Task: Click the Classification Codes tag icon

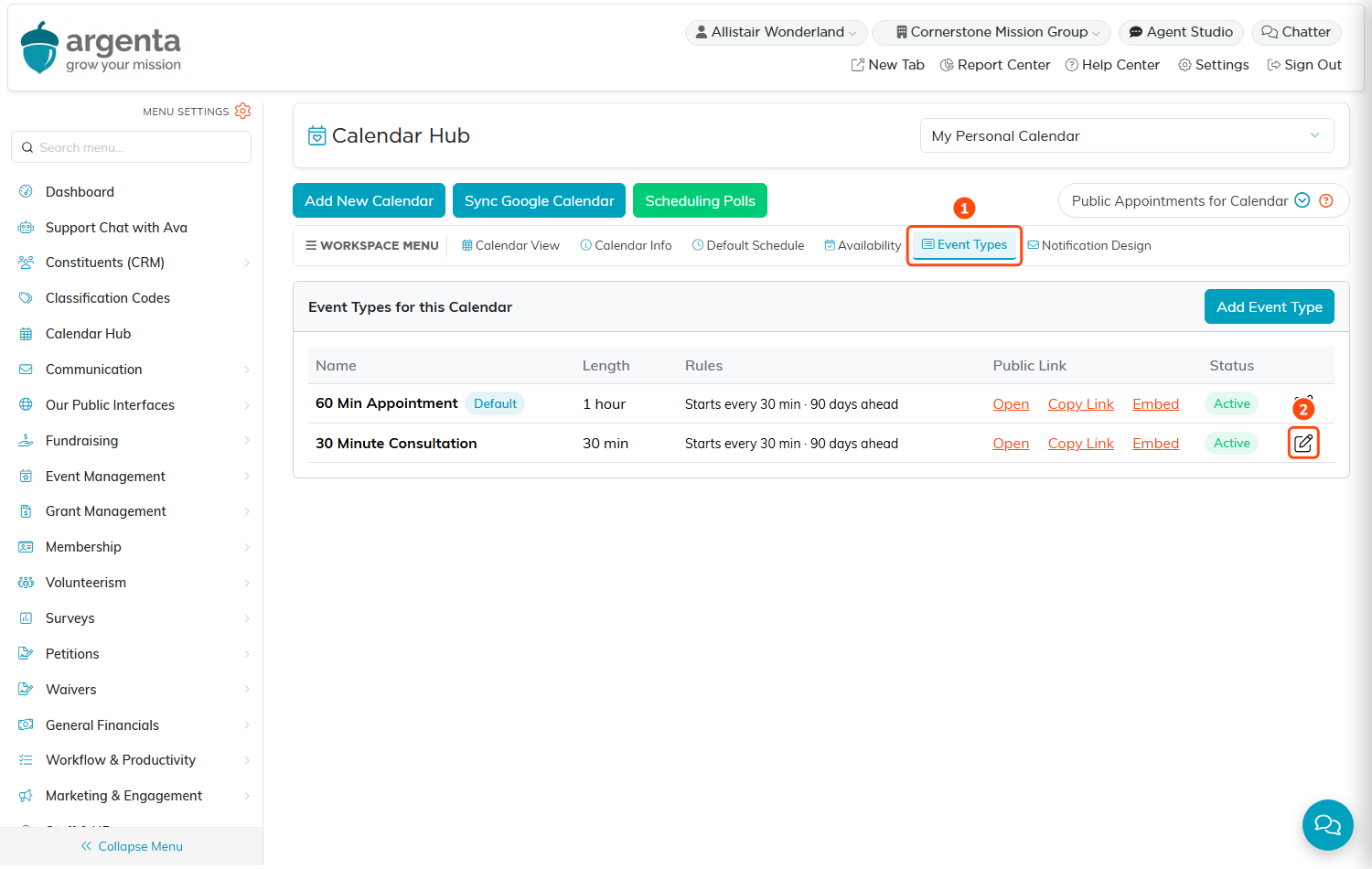Action: click(26, 298)
